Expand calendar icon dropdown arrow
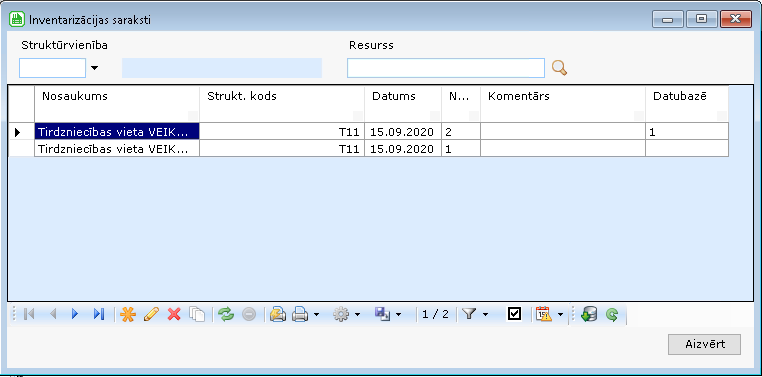 point(560,315)
